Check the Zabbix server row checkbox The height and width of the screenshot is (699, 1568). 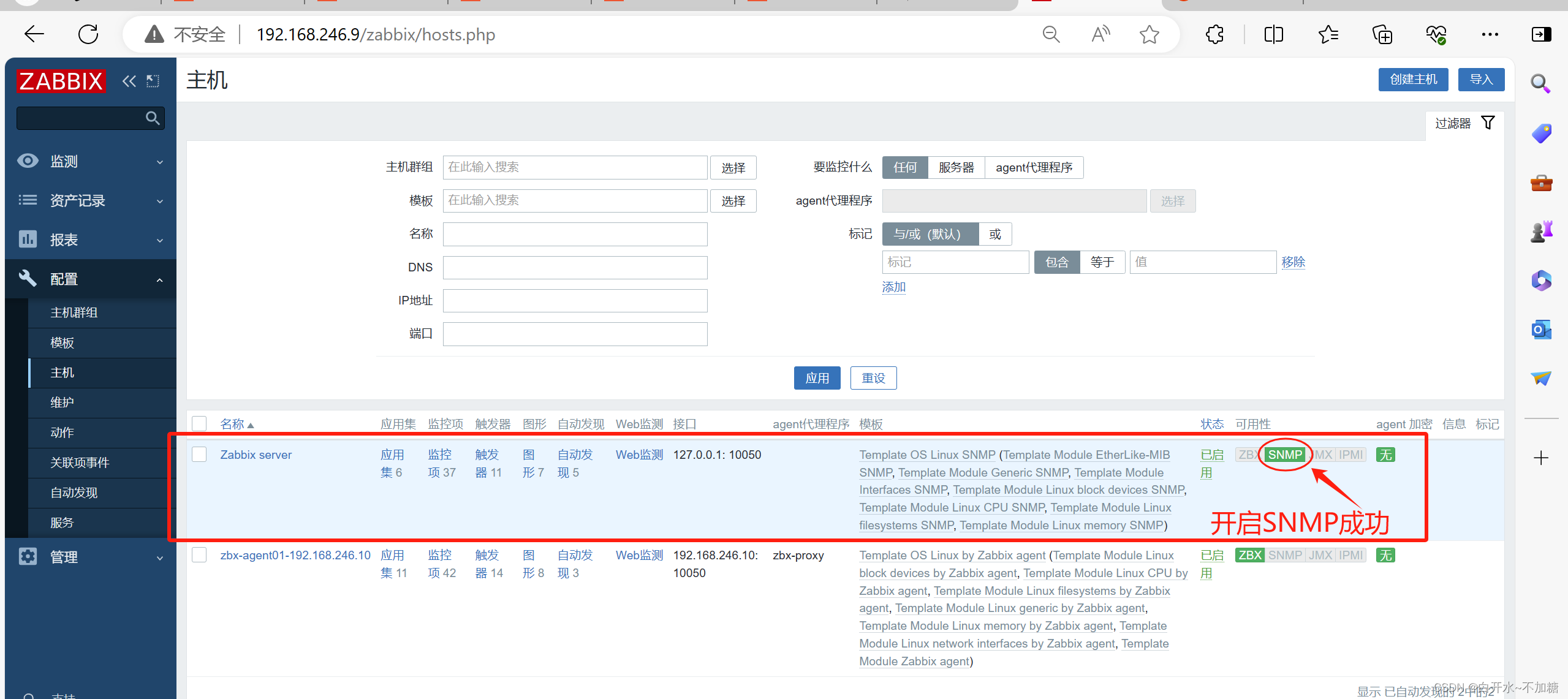(199, 454)
